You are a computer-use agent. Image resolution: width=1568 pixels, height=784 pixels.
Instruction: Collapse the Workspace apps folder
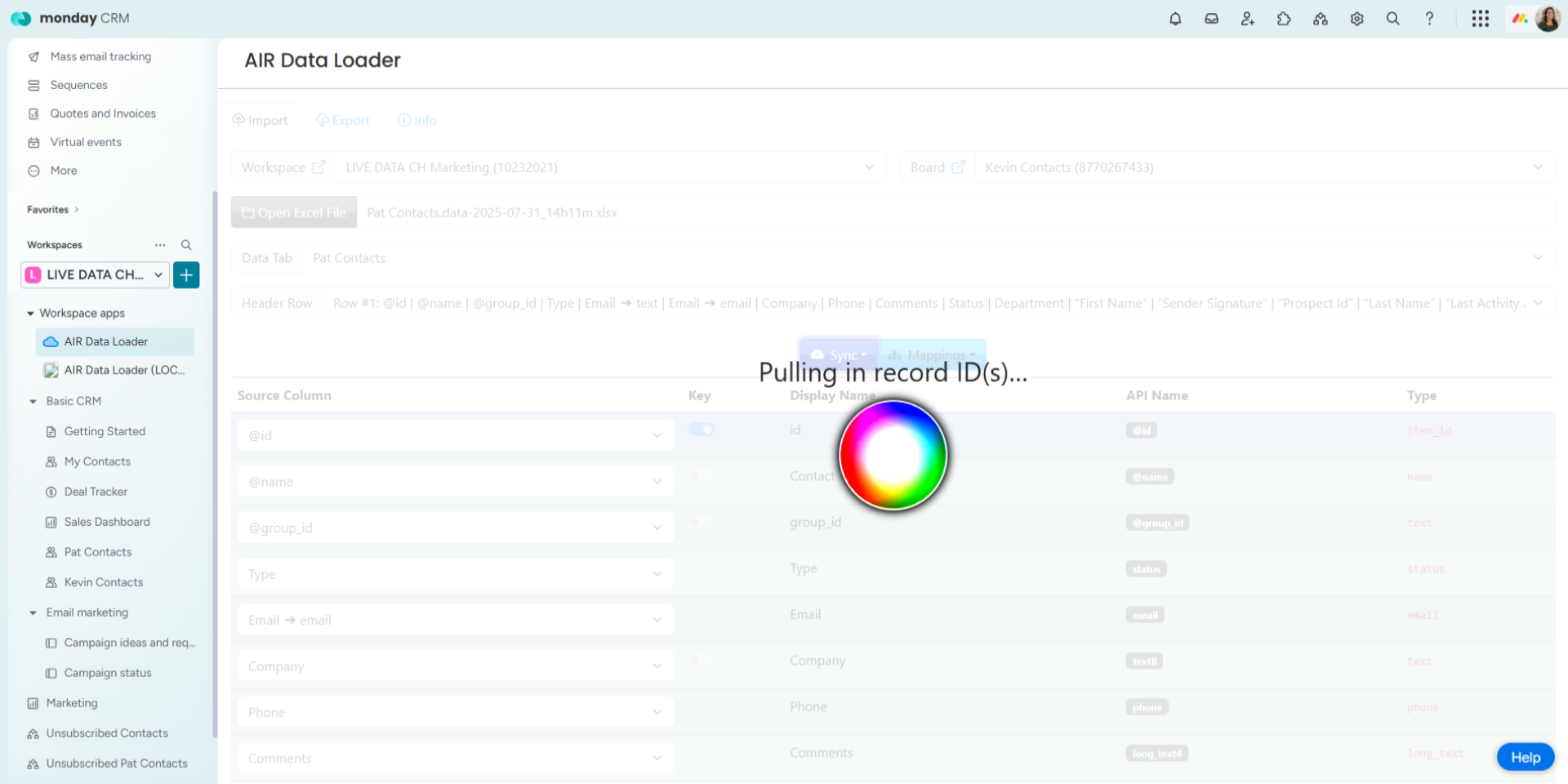tap(31, 314)
